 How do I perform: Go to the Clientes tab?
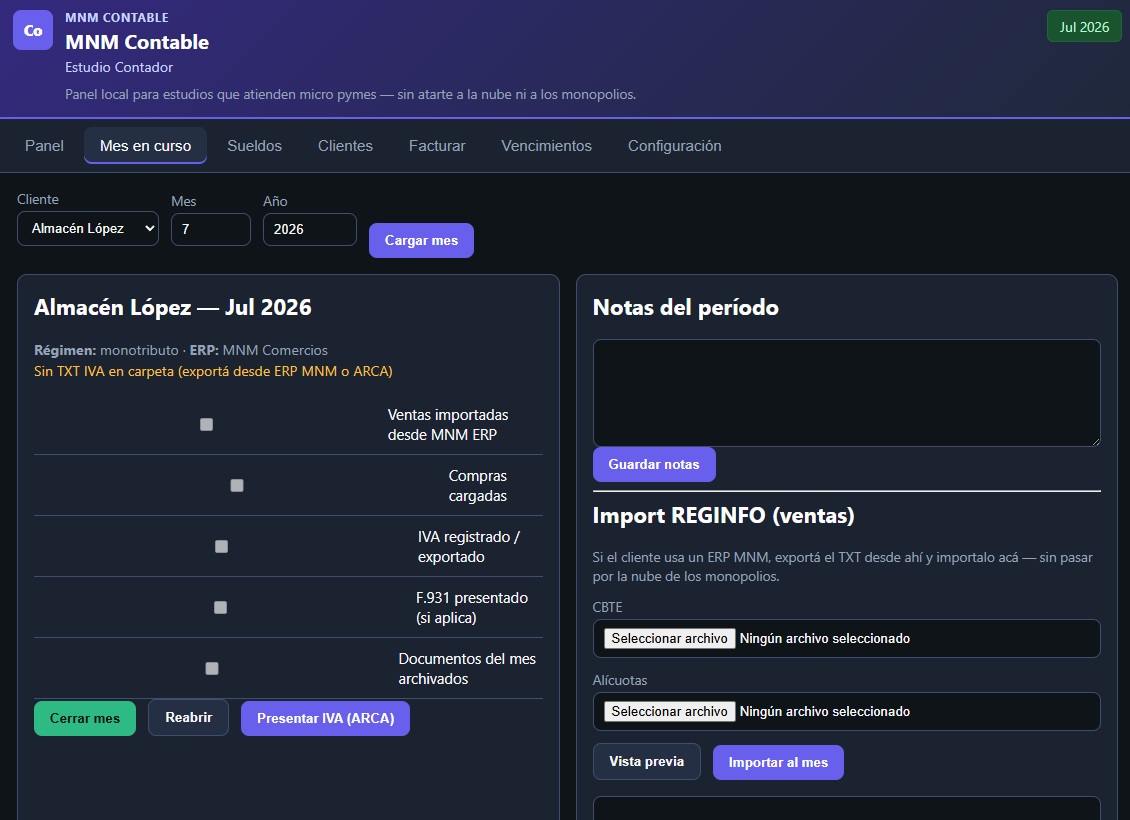pos(345,146)
